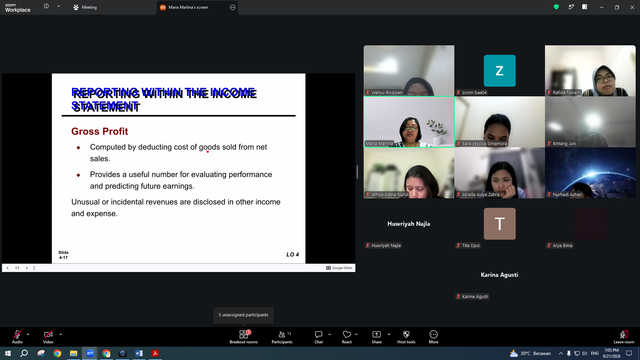Click the Zoom Workplace logo
The image size is (640, 360).
pyautogui.click(x=18, y=7)
